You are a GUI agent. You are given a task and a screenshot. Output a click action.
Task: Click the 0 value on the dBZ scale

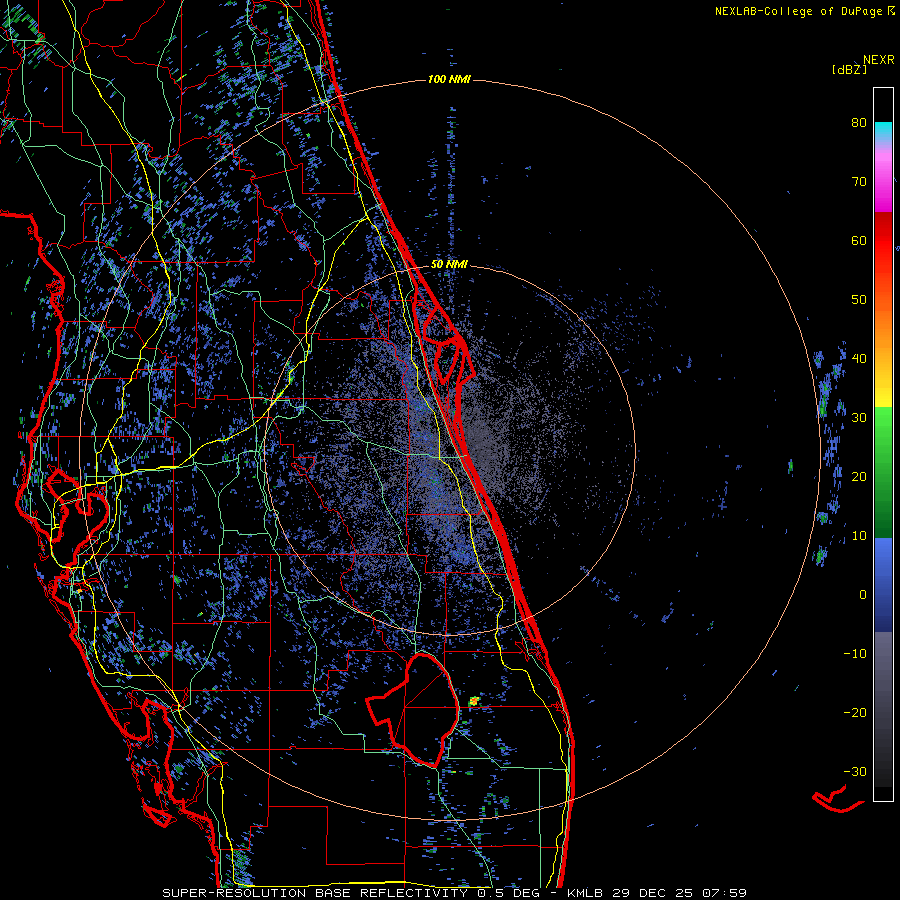point(863,595)
